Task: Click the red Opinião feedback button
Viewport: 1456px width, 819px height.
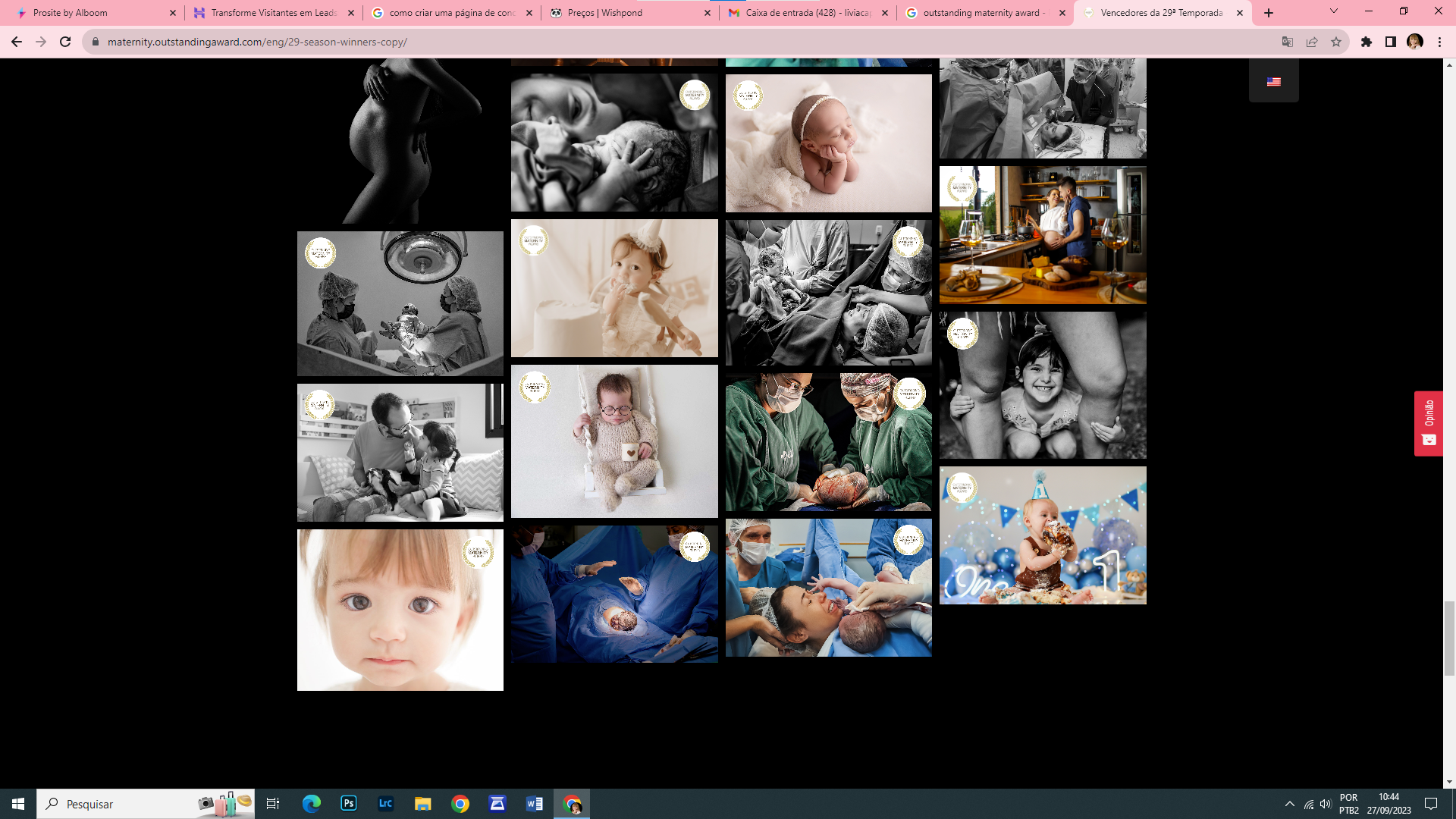Action: point(1429,423)
